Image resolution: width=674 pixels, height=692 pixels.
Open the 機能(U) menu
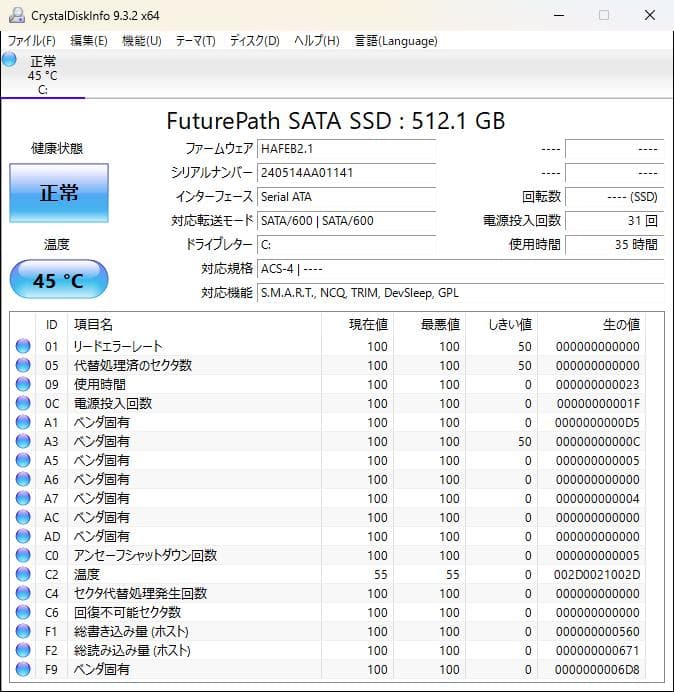click(142, 41)
